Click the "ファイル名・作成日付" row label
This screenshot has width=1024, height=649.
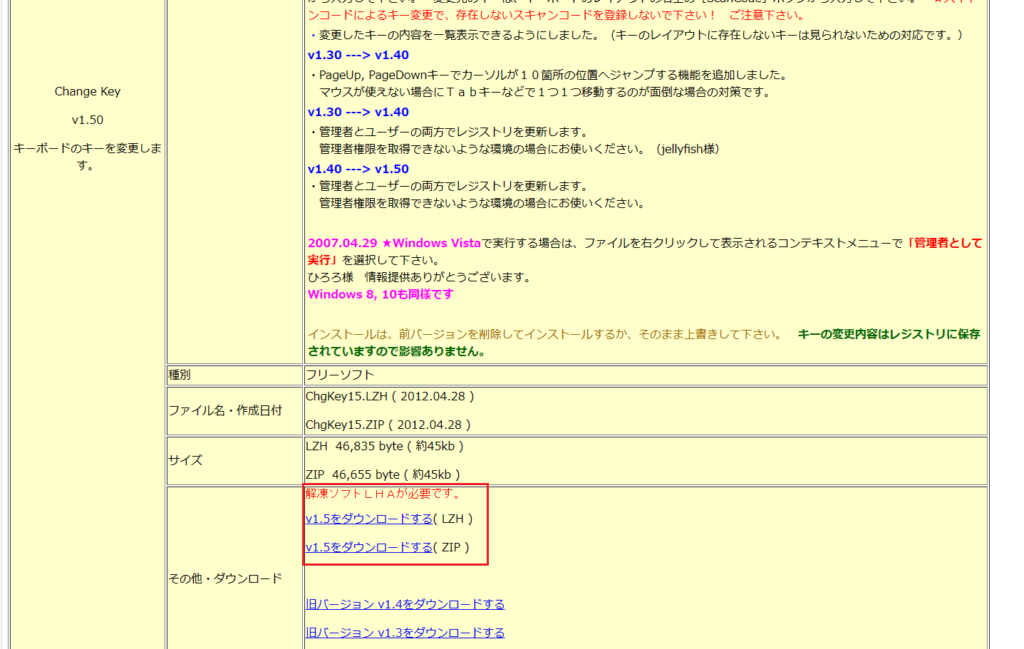pyautogui.click(x=225, y=411)
